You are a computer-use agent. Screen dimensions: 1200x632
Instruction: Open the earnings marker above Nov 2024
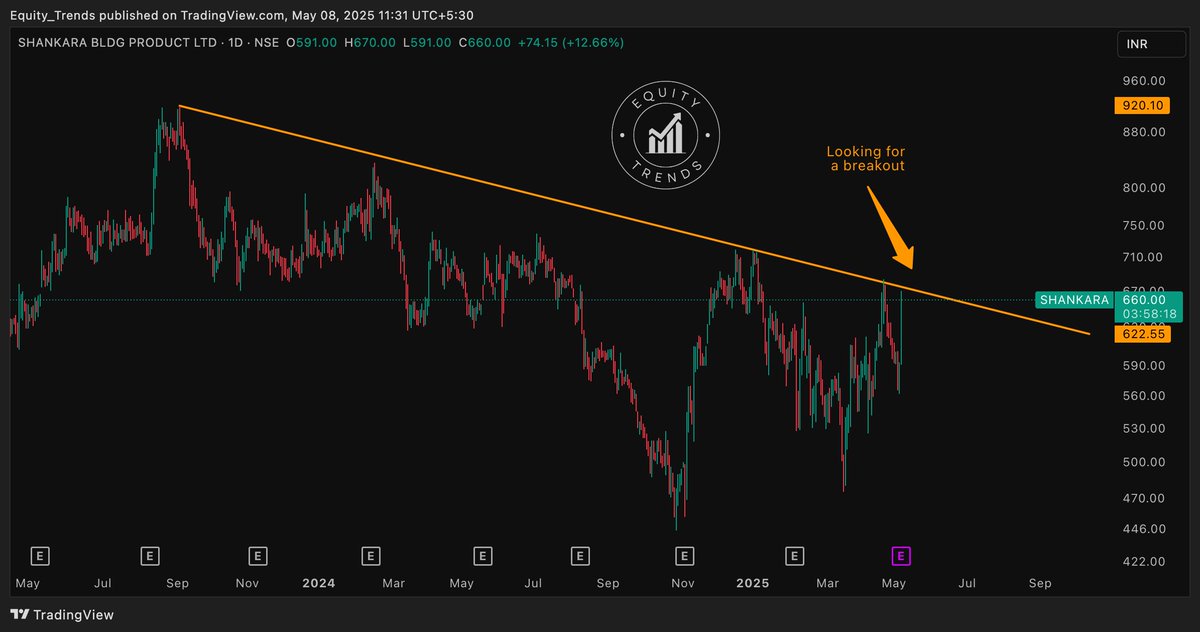coord(684,555)
